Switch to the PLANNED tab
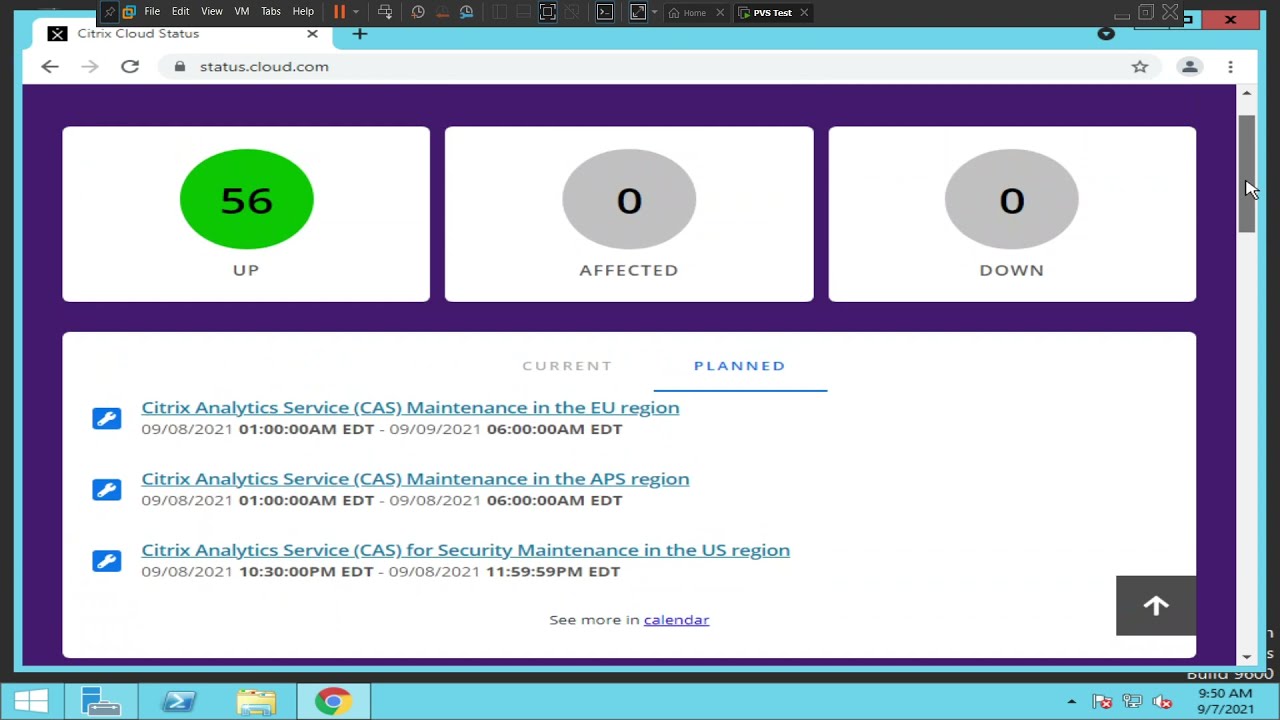The height and width of the screenshot is (720, 1280). (740, 365)
